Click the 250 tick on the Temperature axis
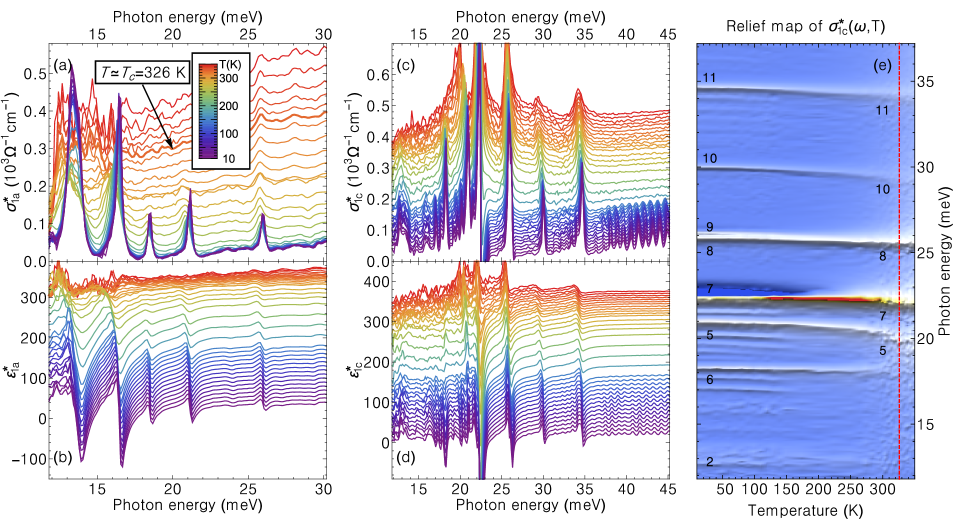Viewport: 964px width, 523px height. 851,489
